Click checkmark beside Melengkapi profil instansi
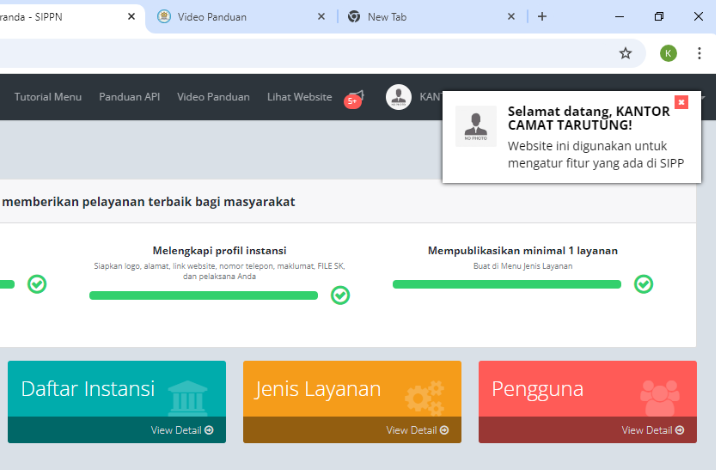The width and height of the screenshot is (716, 470). (340, 295)
